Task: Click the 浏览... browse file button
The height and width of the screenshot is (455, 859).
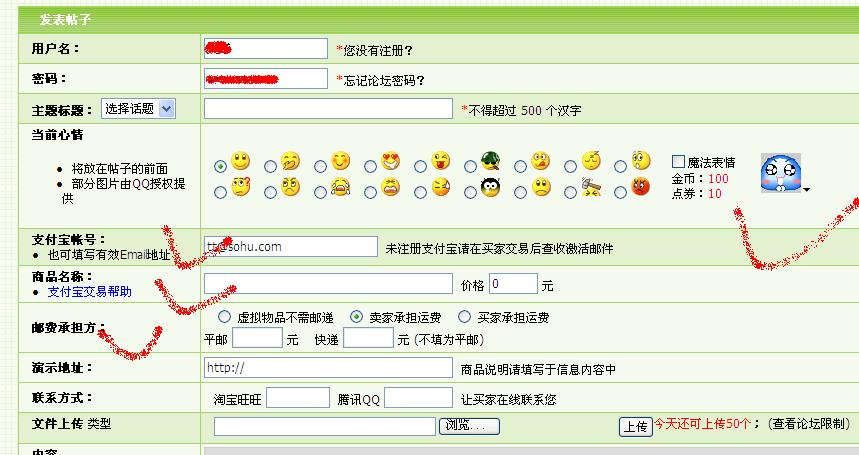Action: (x=469, y=426)
